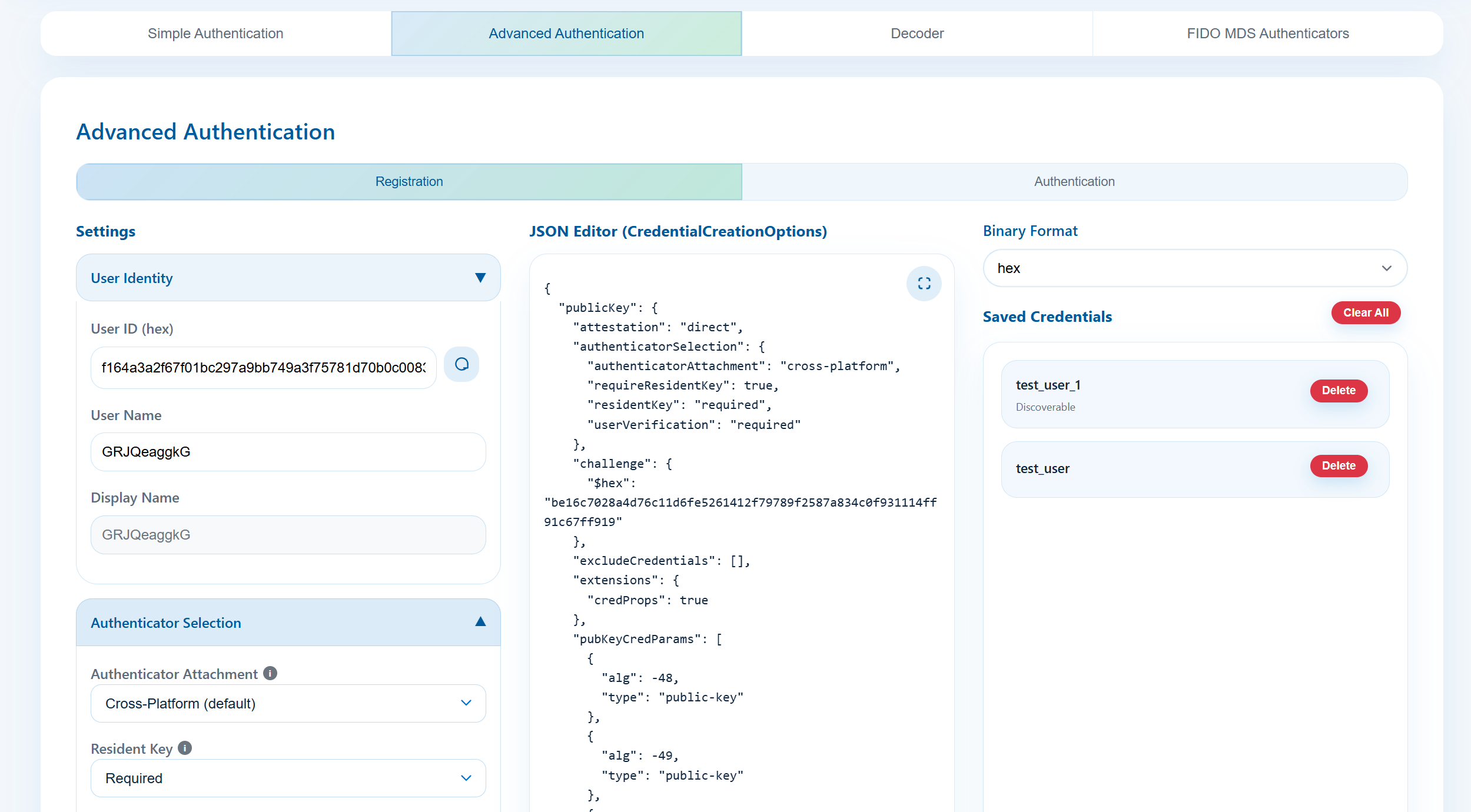Expand the JSON editor to fullscreen

coord(924,284)
